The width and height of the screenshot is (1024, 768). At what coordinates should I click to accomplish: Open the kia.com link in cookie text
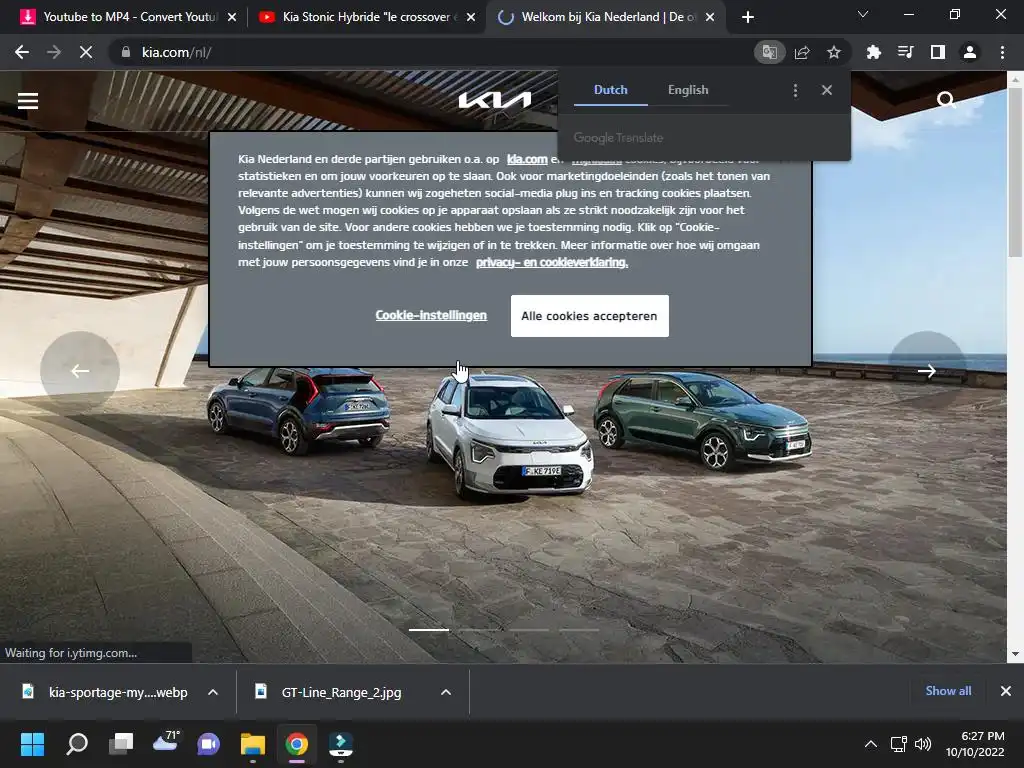click(527, 159)
